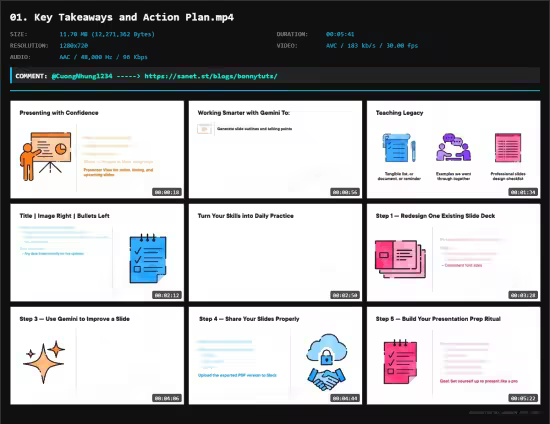Viewport: 550px width, 424px height.
Task: Click 'Generate slide outlines and talking points' text
Action: point(254,129)
